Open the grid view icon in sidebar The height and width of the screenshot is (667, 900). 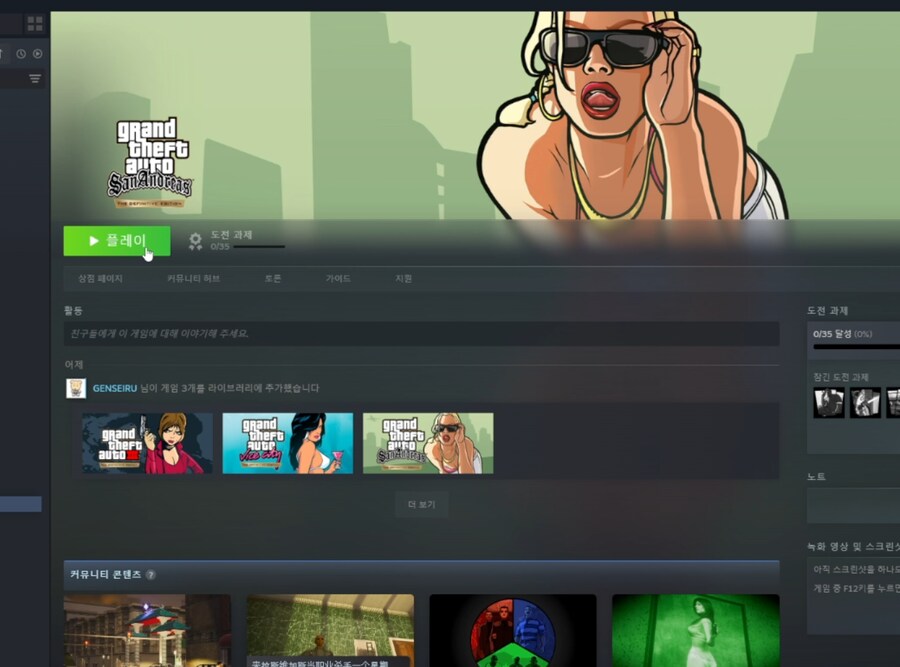(35, 23)
